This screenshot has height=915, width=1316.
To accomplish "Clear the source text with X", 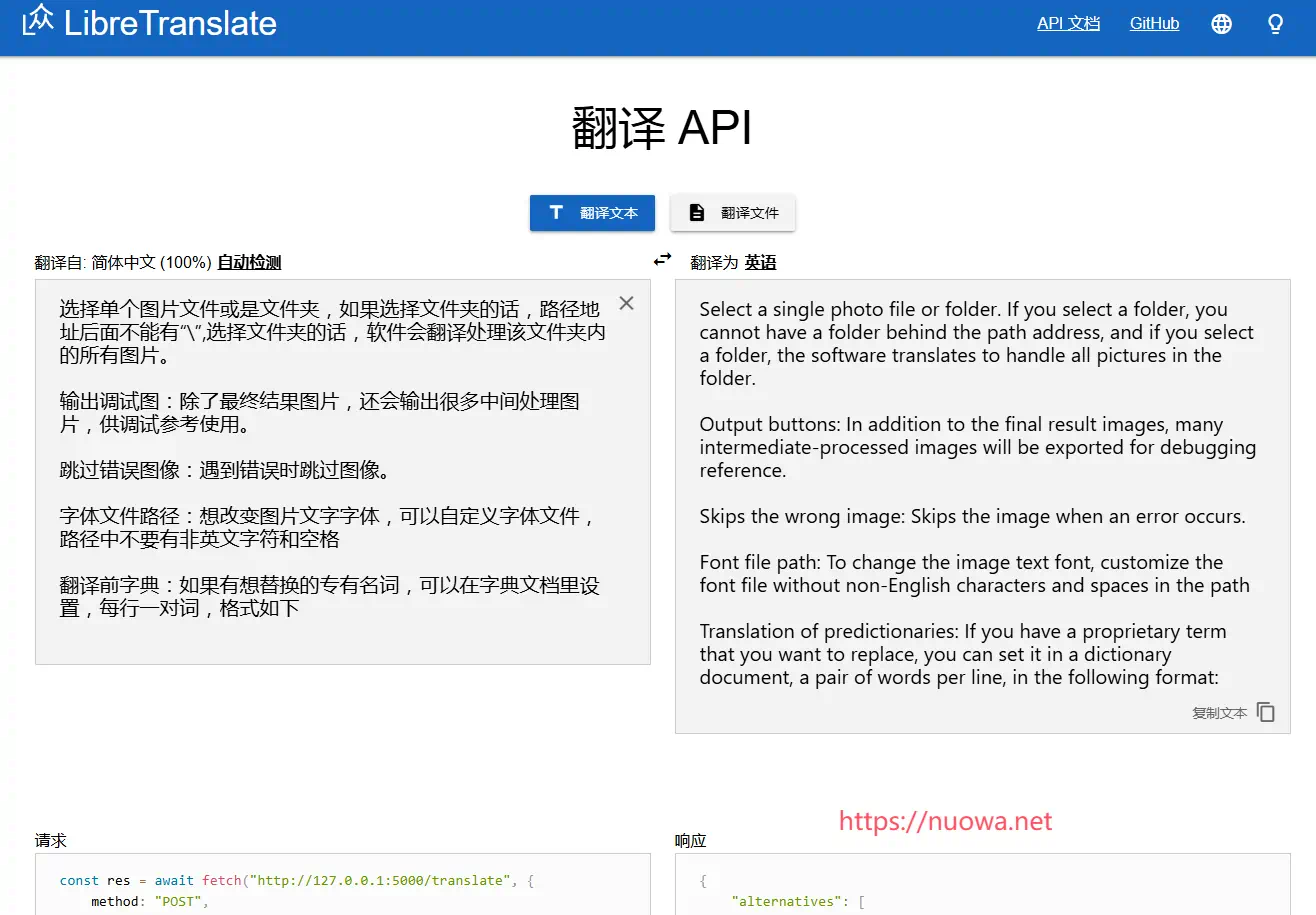I will (x=626, y=303).
